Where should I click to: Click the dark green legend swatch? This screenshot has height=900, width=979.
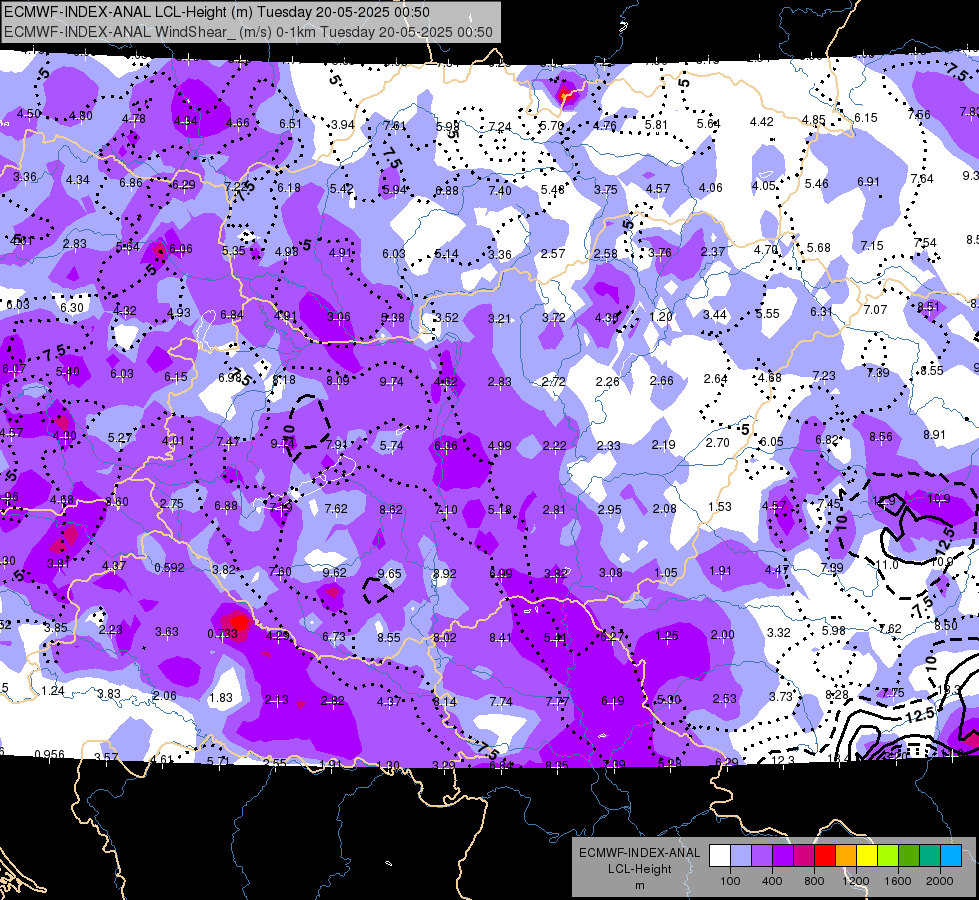909,856
